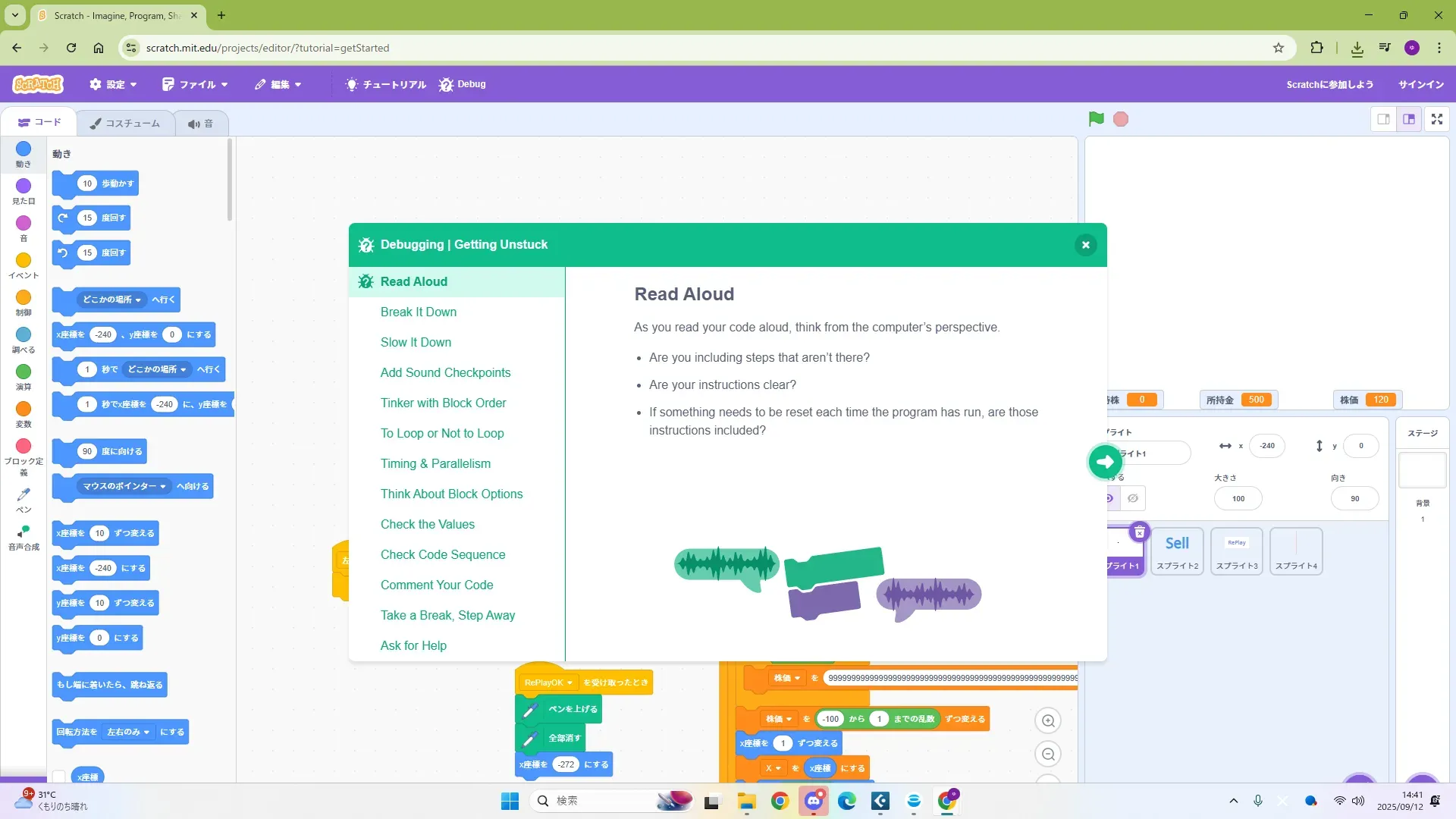Click サインイン to sign in
The height and width of the screenshot is (819, 1456).
pos(1420,84)
